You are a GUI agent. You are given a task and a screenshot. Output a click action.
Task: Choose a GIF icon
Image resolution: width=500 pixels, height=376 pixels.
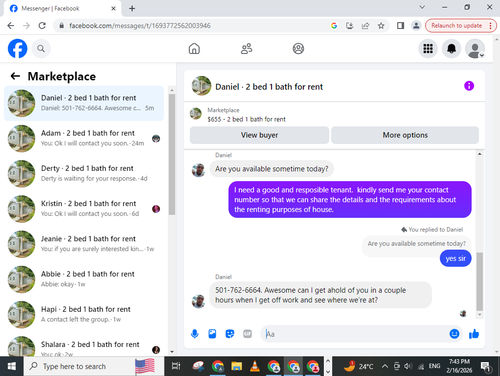(x=247, y=334)
